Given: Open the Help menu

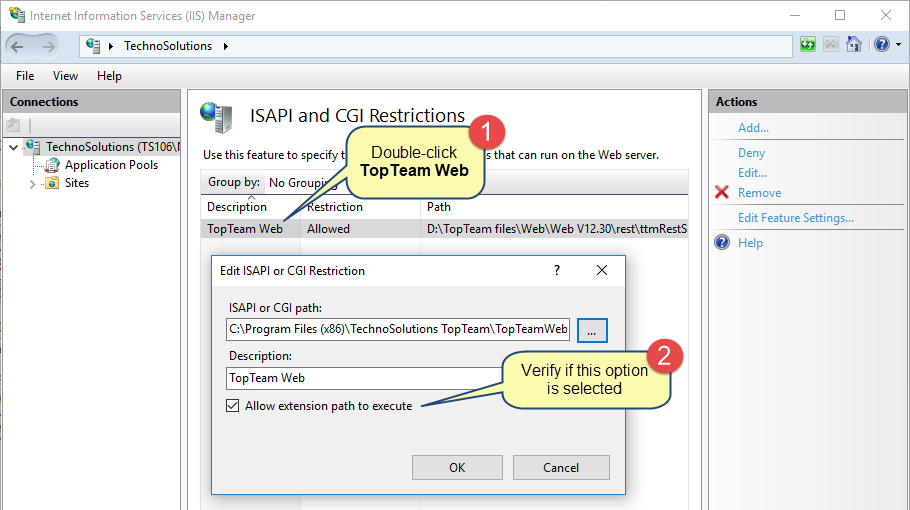Looking at the screenshot, I should click(109, 76).
